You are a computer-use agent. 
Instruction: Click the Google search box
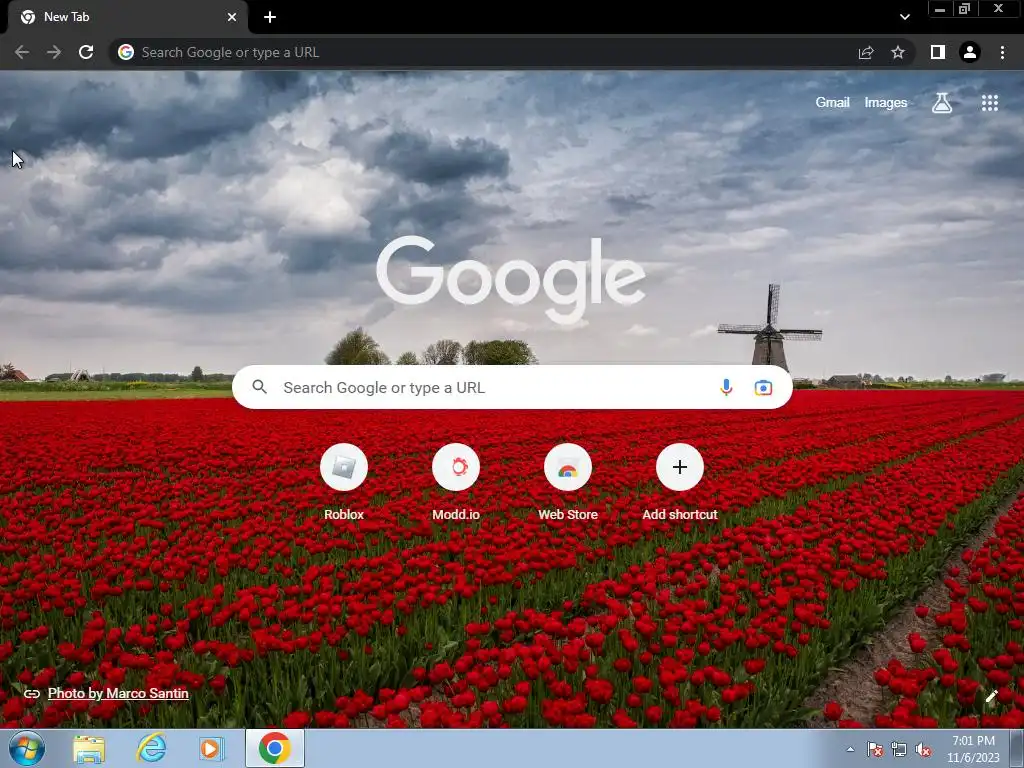tap(512, 387)
